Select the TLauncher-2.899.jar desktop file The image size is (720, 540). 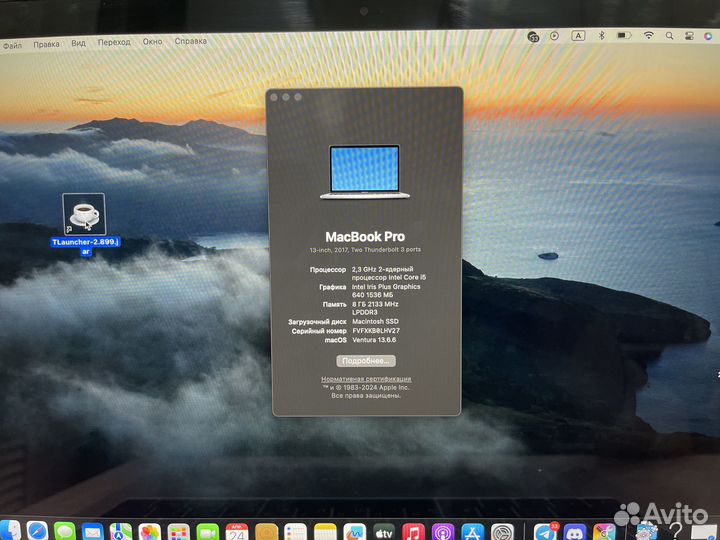[x=84, y=224]
